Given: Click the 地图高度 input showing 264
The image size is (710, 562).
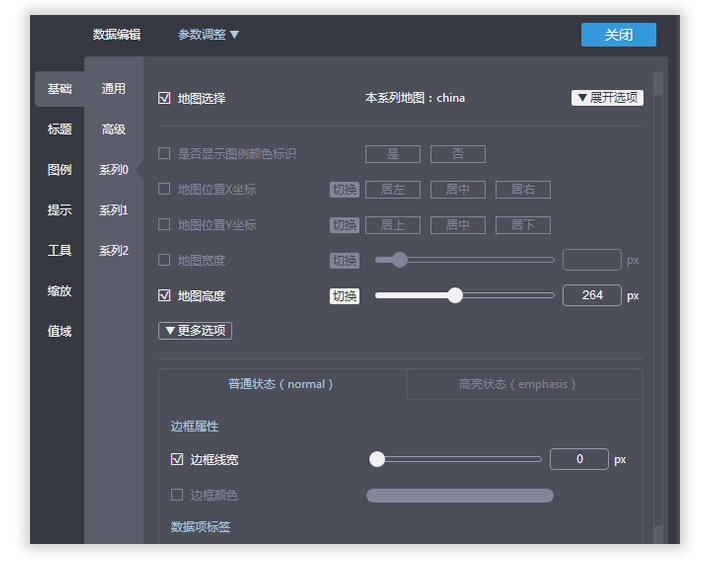Looking at the screenshot, I should pos(592,295).
